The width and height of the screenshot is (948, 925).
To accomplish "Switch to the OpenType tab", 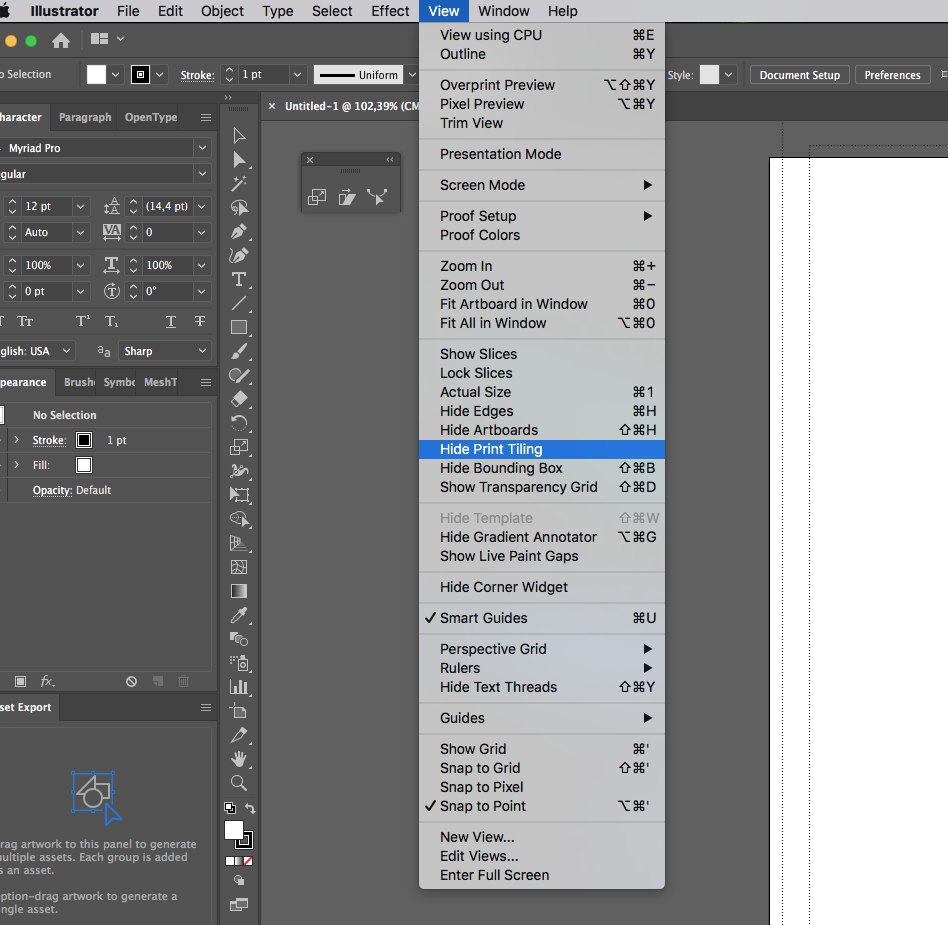I will 151,117.
